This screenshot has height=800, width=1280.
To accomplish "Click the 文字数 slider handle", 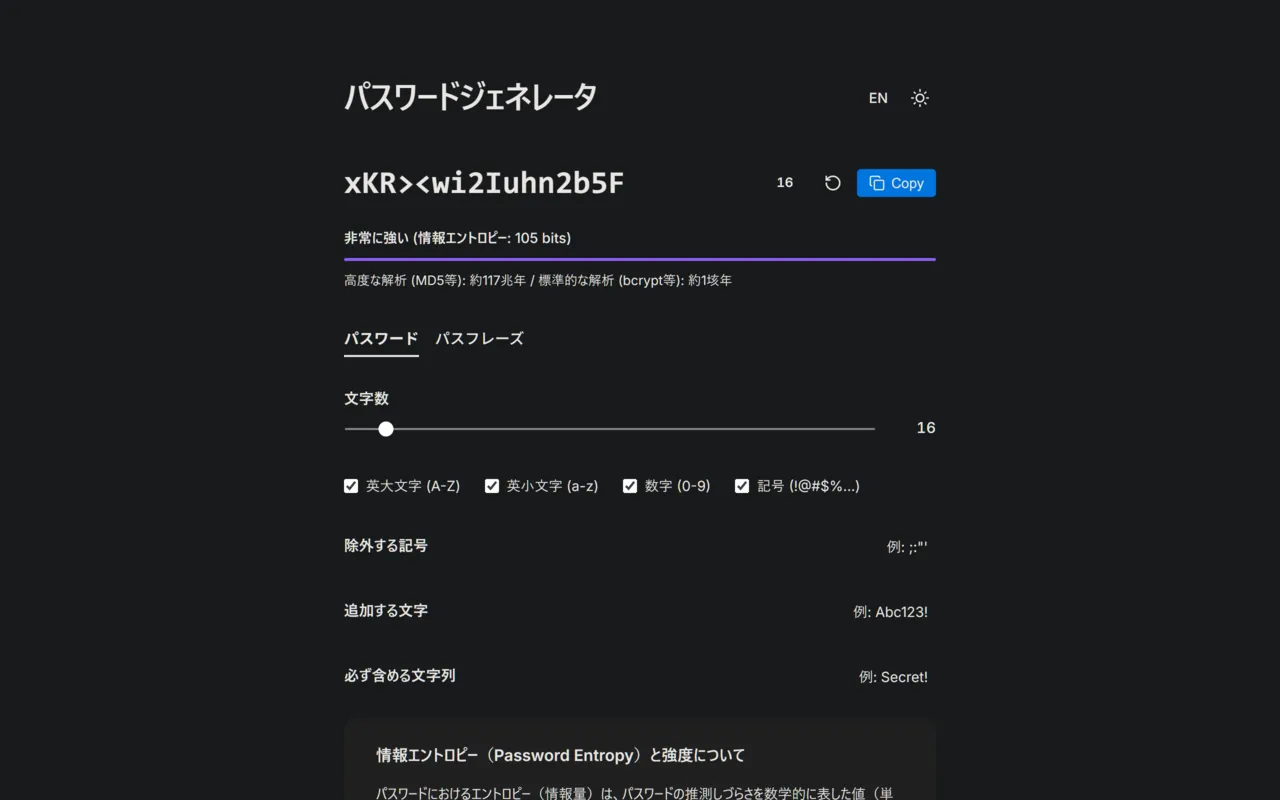I will pyautogui.click(x=386, y=429).
